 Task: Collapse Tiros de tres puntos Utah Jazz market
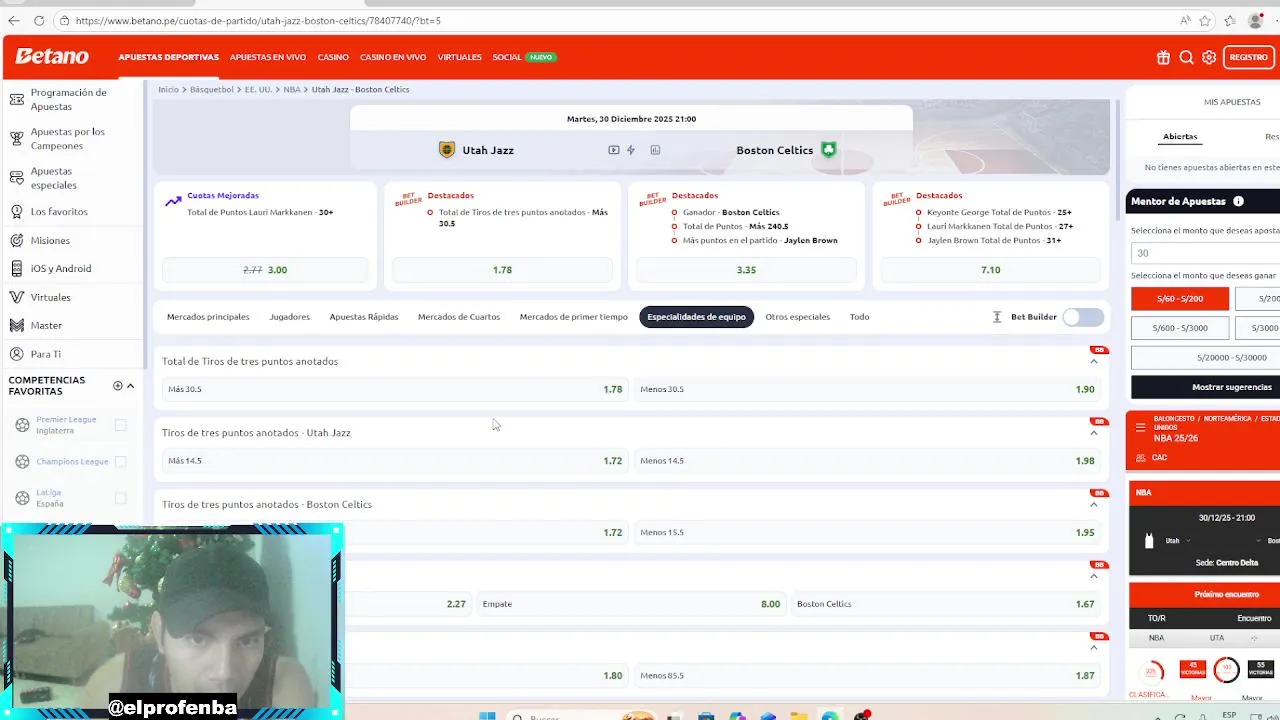click(x=1093, y=433)
